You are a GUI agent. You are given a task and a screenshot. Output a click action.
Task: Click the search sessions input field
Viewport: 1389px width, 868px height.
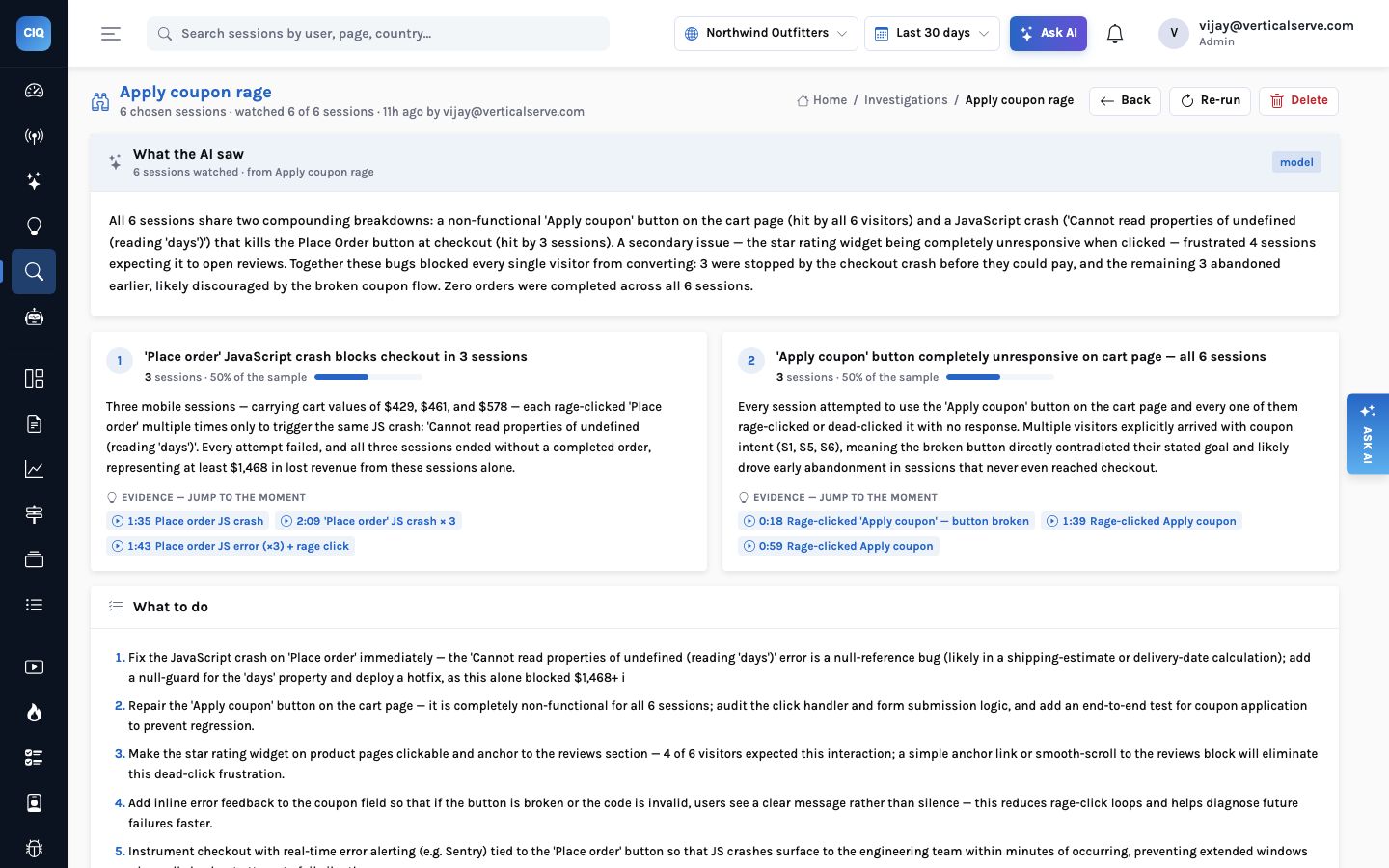[378, 33]
